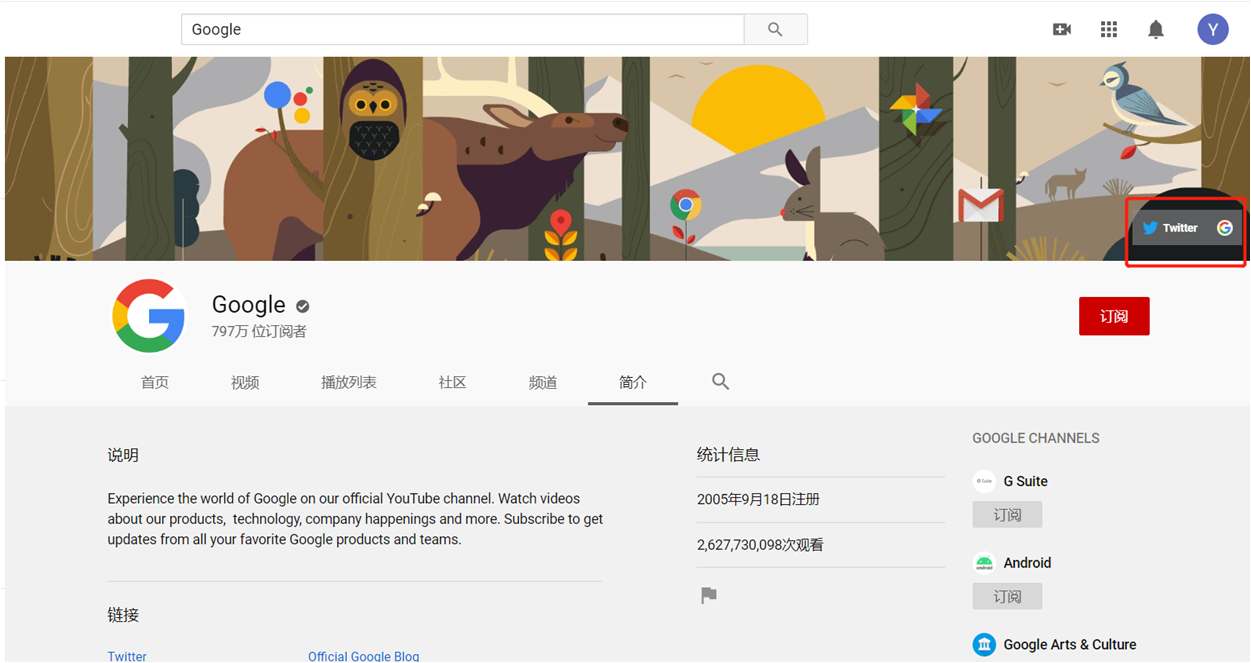This screenshot has height=663, width=1251.
Task: Click the 链接 heading
Action: coord(123,615)
